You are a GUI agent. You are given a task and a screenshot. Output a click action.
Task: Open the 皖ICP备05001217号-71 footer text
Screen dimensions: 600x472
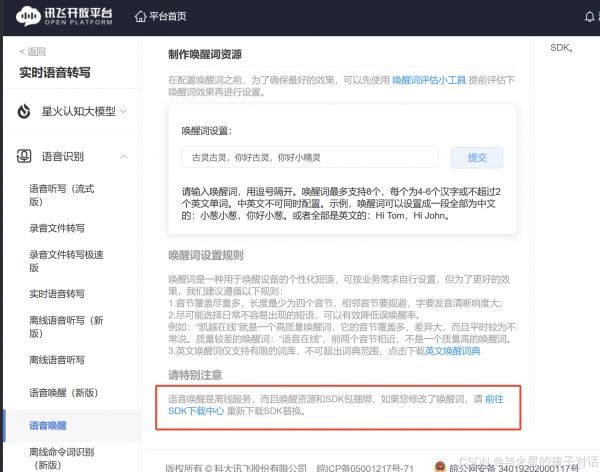coord(365,468)
